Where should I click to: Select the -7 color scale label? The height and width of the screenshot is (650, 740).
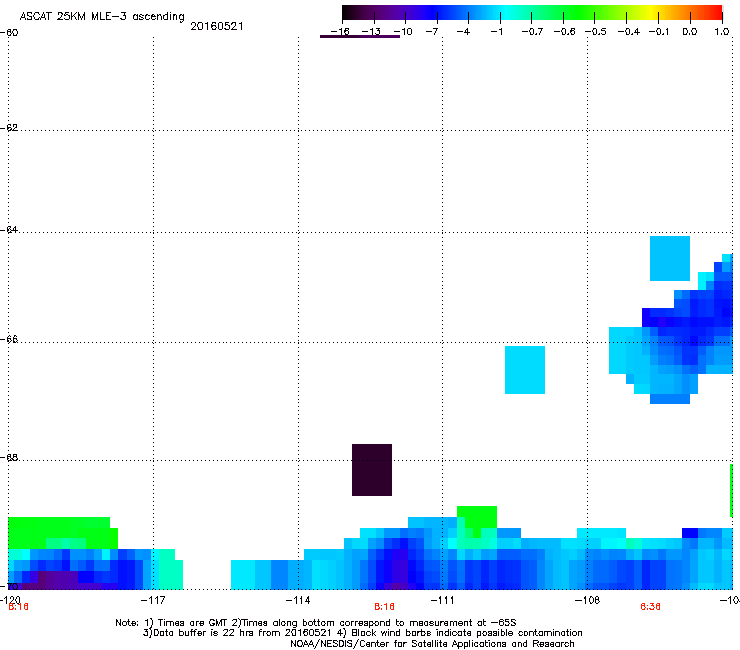[432, 32]
